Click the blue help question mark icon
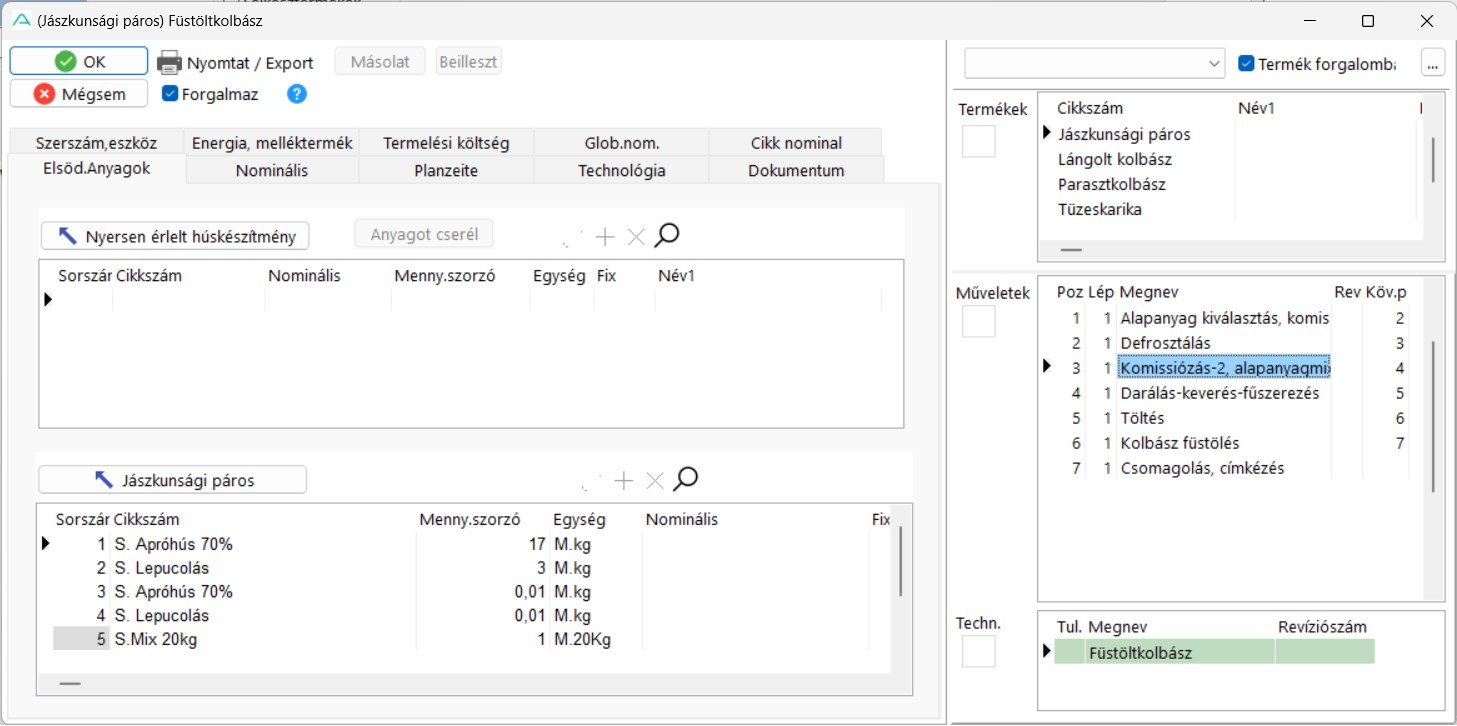The image size is (1457, 726). (x=297, y=94)
